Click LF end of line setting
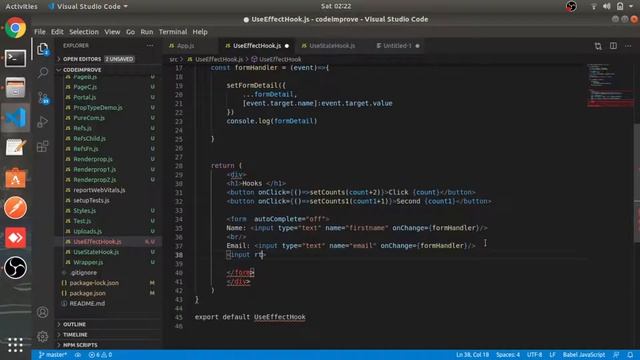This screenshot has width=640, height=360. click(x=552, y=355)
